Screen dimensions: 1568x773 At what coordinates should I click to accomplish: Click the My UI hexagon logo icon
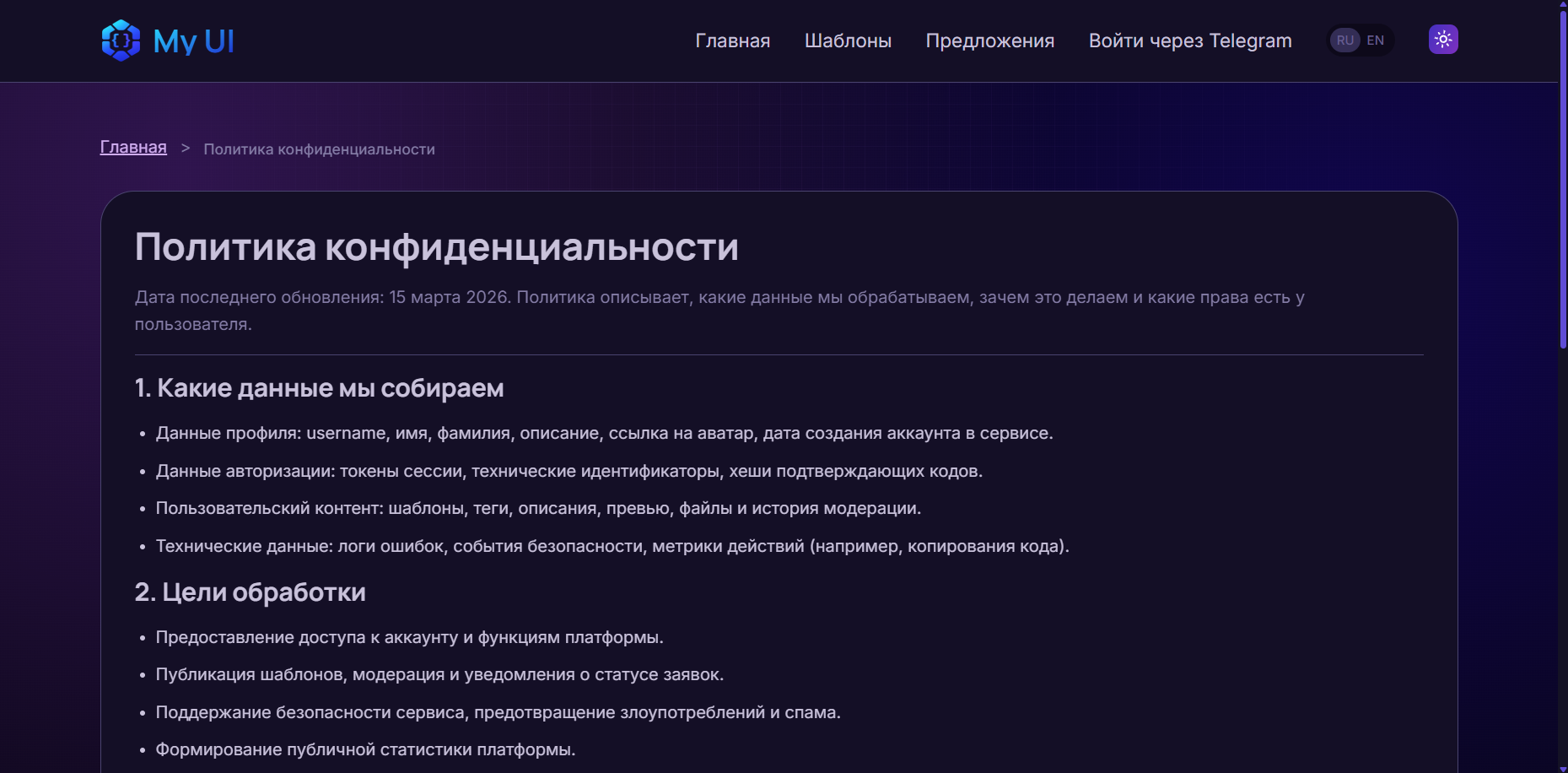121,41
